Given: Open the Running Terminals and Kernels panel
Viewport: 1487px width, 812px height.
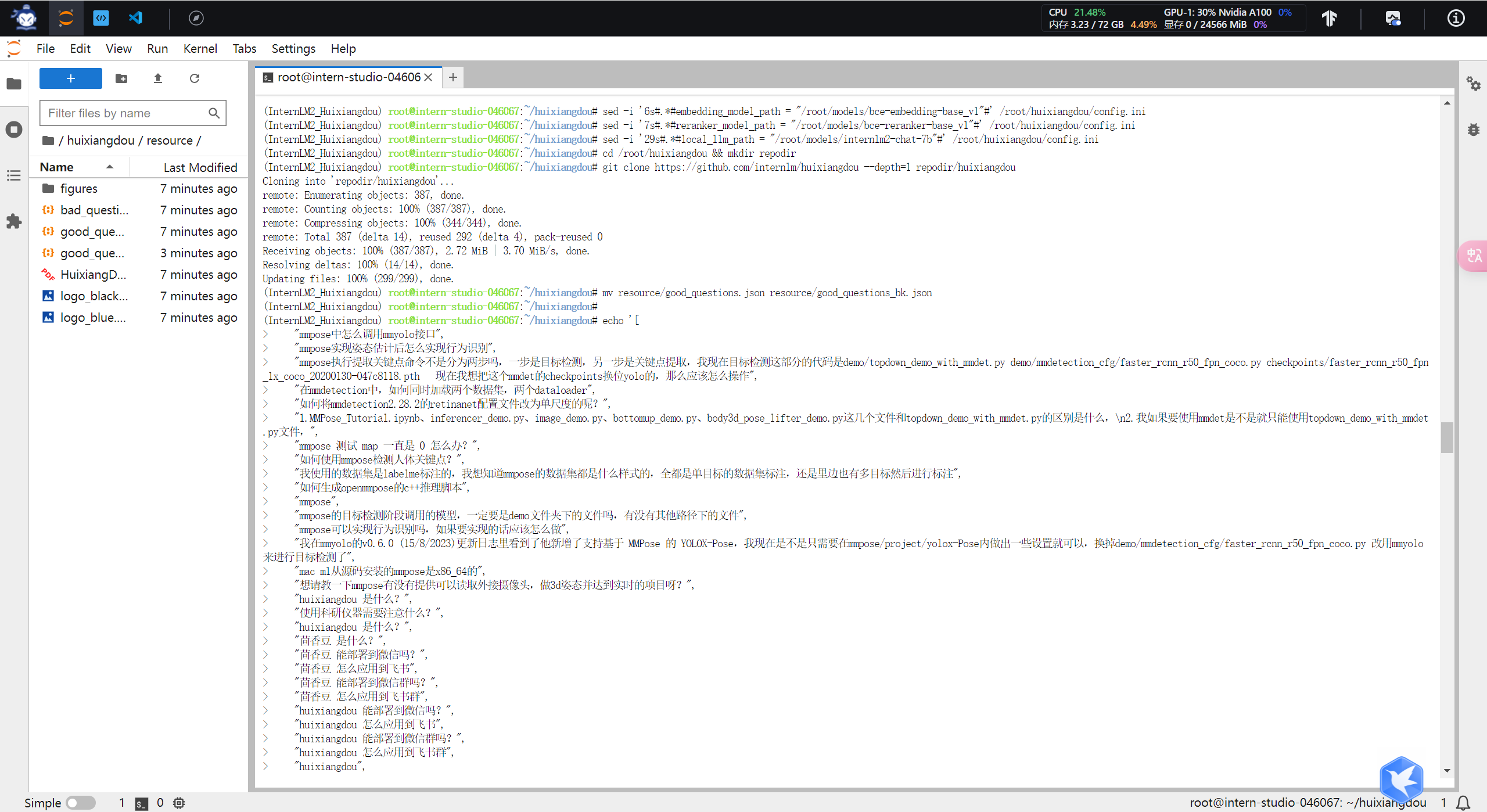Looking at the screenshot, I should pos(14,130).
